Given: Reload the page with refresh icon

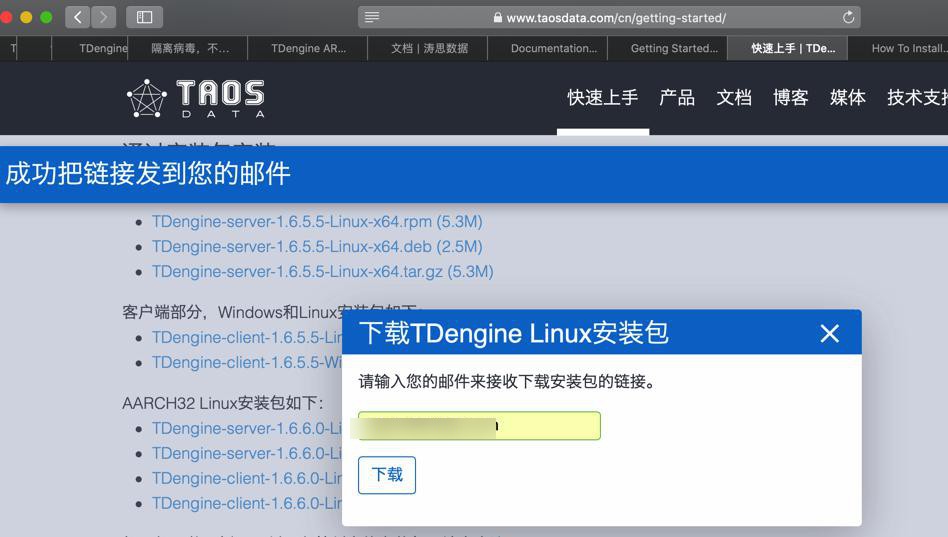Looking at the screenshot, I should (848, 17).
